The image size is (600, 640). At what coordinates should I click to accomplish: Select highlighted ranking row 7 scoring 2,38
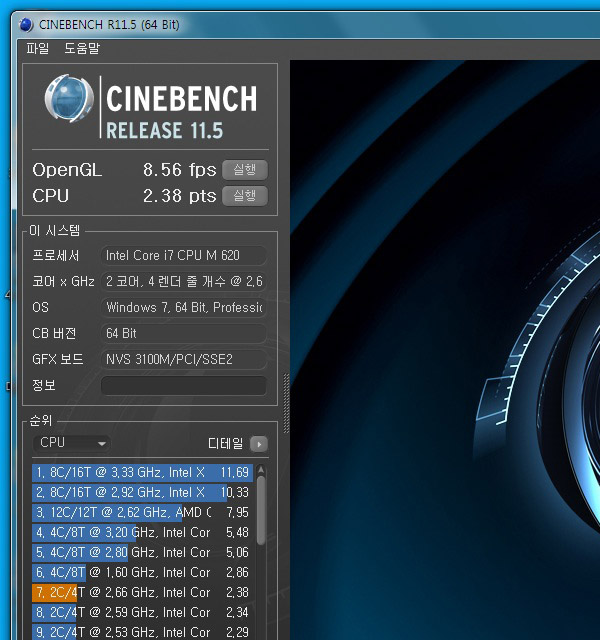click(x=142, y=593)
